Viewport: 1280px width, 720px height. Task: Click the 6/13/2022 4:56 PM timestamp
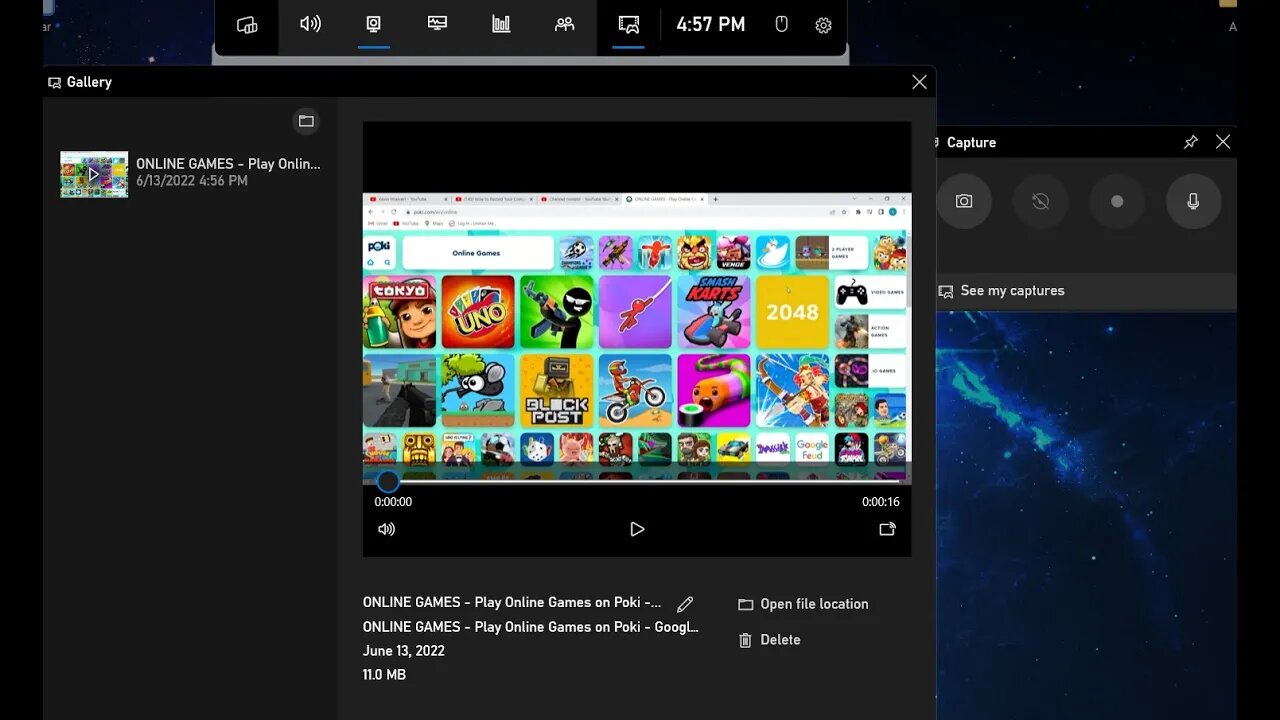point(192,181)
